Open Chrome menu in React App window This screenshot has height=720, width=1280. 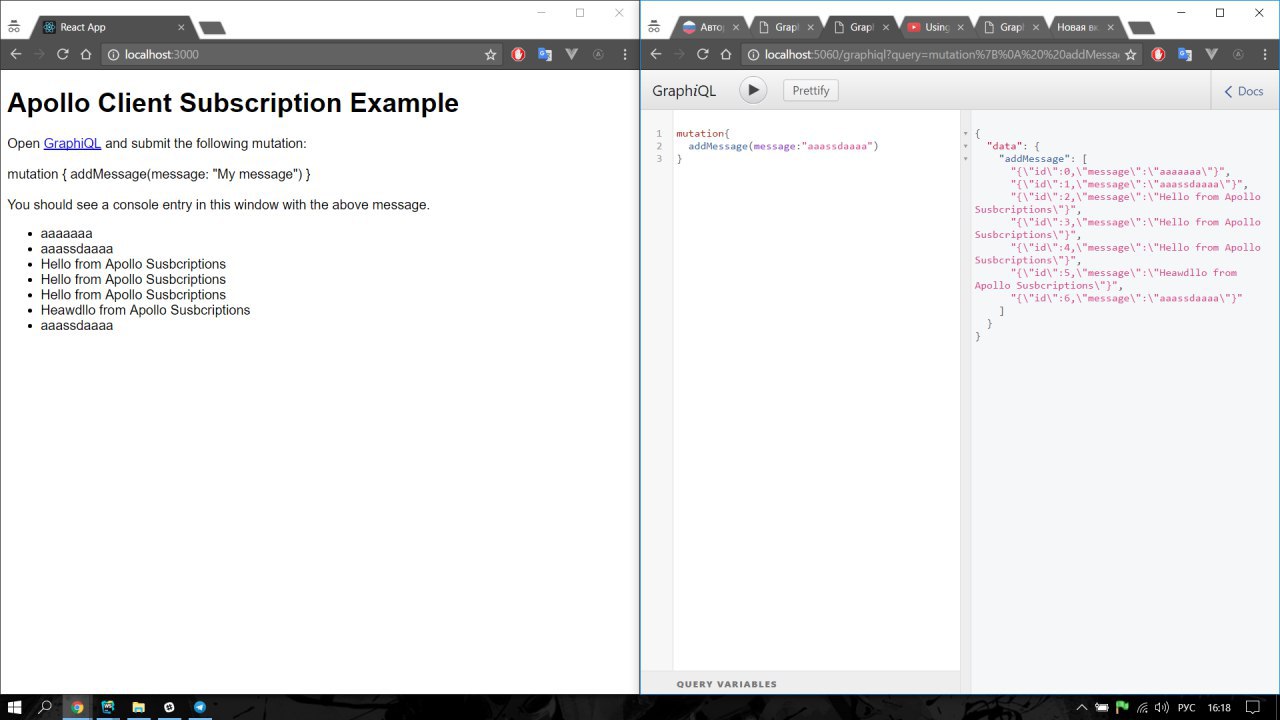pyautogui.click(x=625, y=55)
